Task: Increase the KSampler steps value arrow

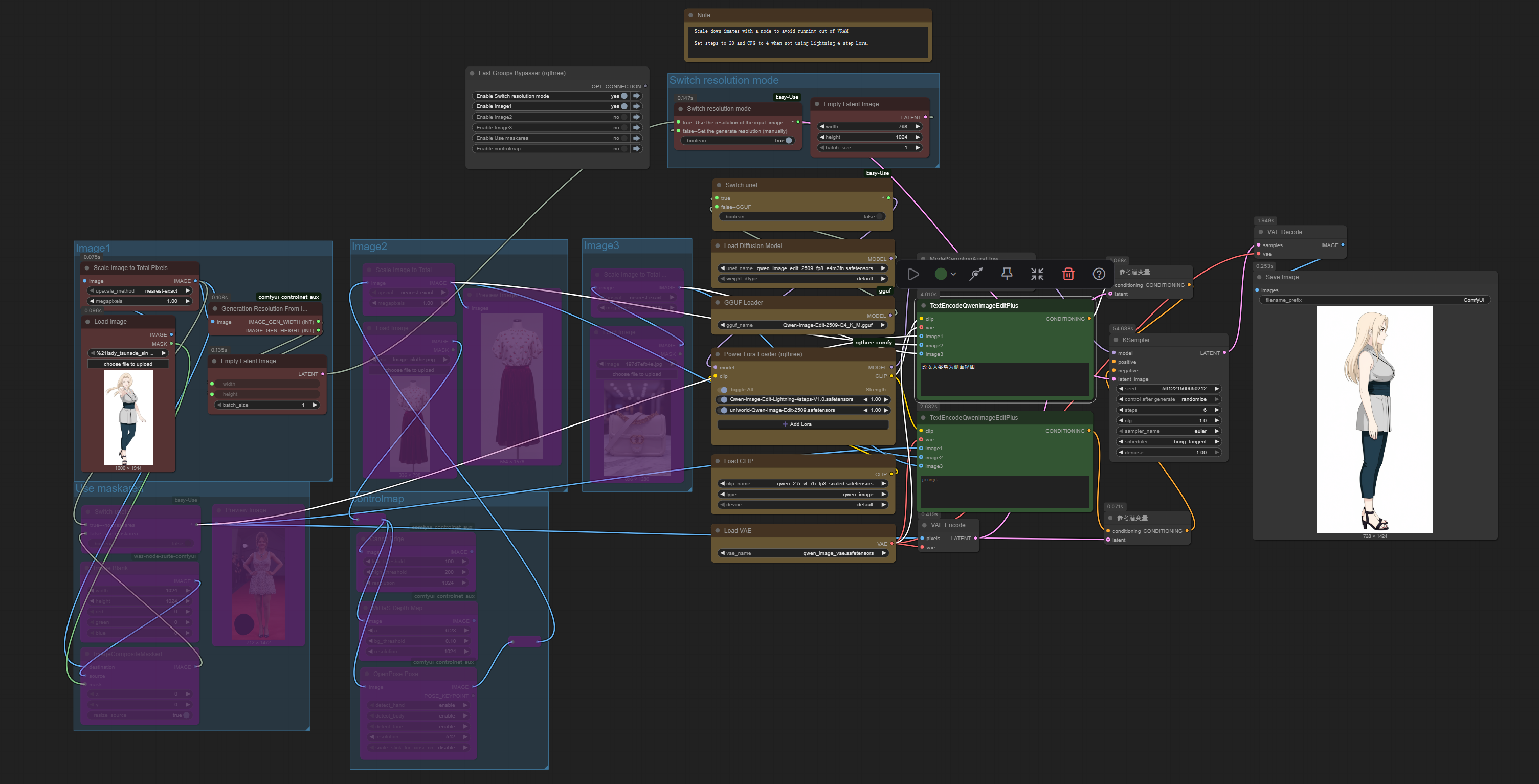Action: pyautogui.click(x=1216, y=411)
